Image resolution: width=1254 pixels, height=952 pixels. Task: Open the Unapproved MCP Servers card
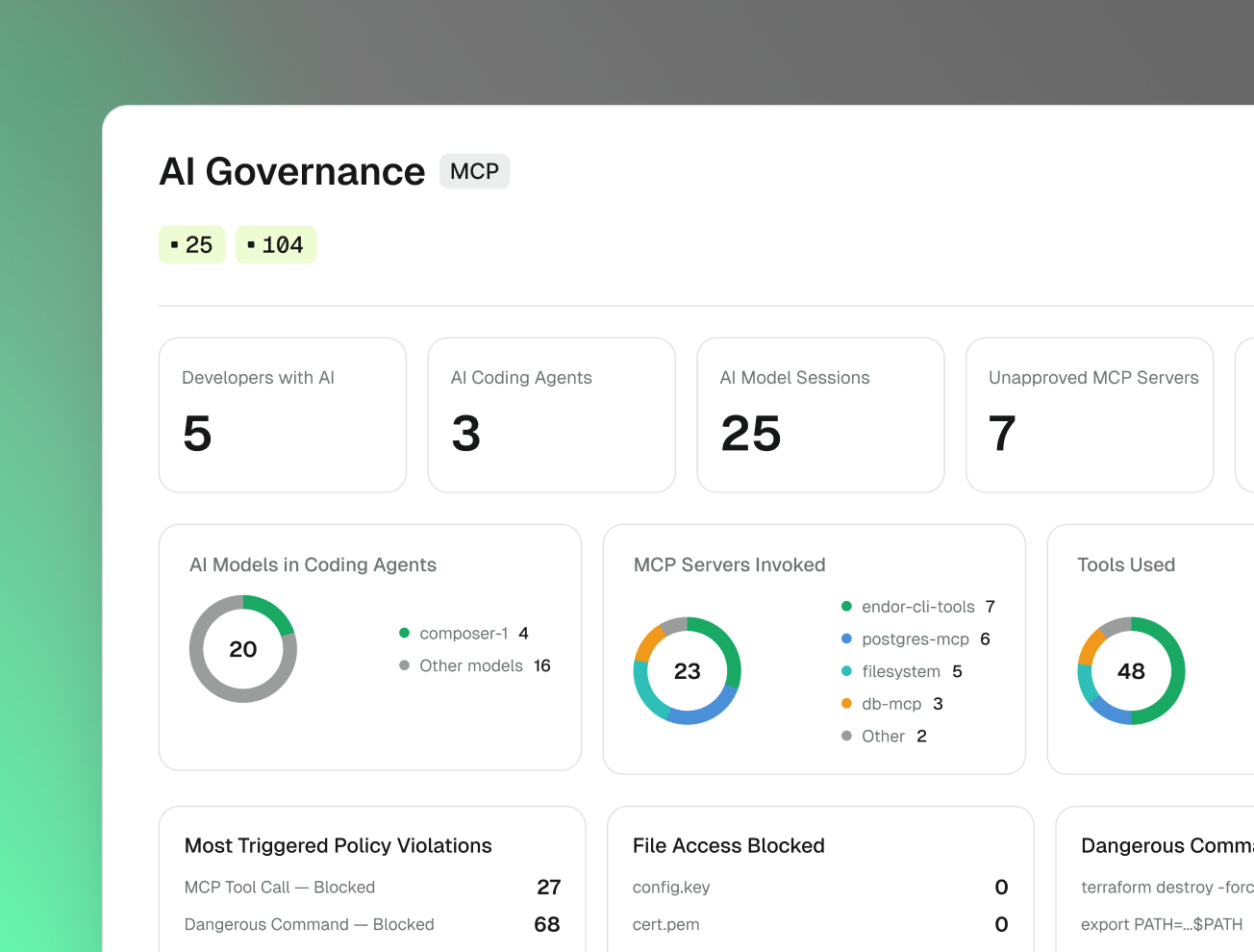click(x=1090, y=415)
